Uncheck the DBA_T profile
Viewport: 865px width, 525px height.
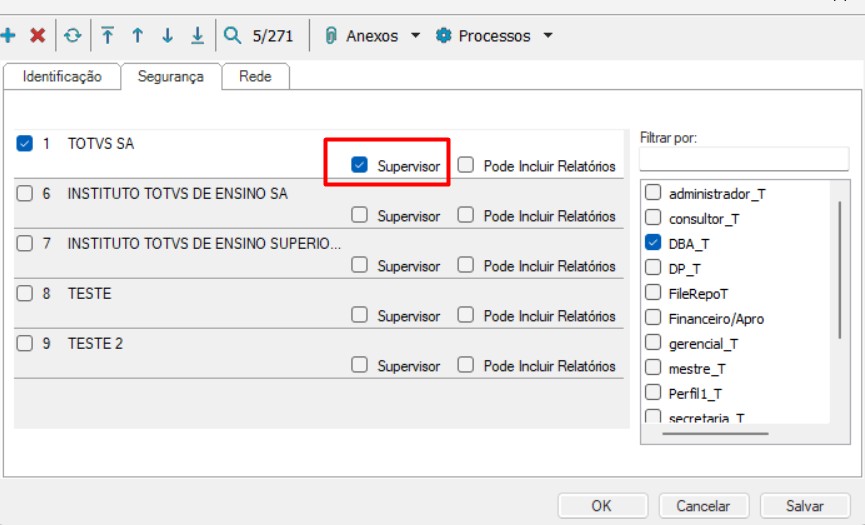click(x=653, y=243)
